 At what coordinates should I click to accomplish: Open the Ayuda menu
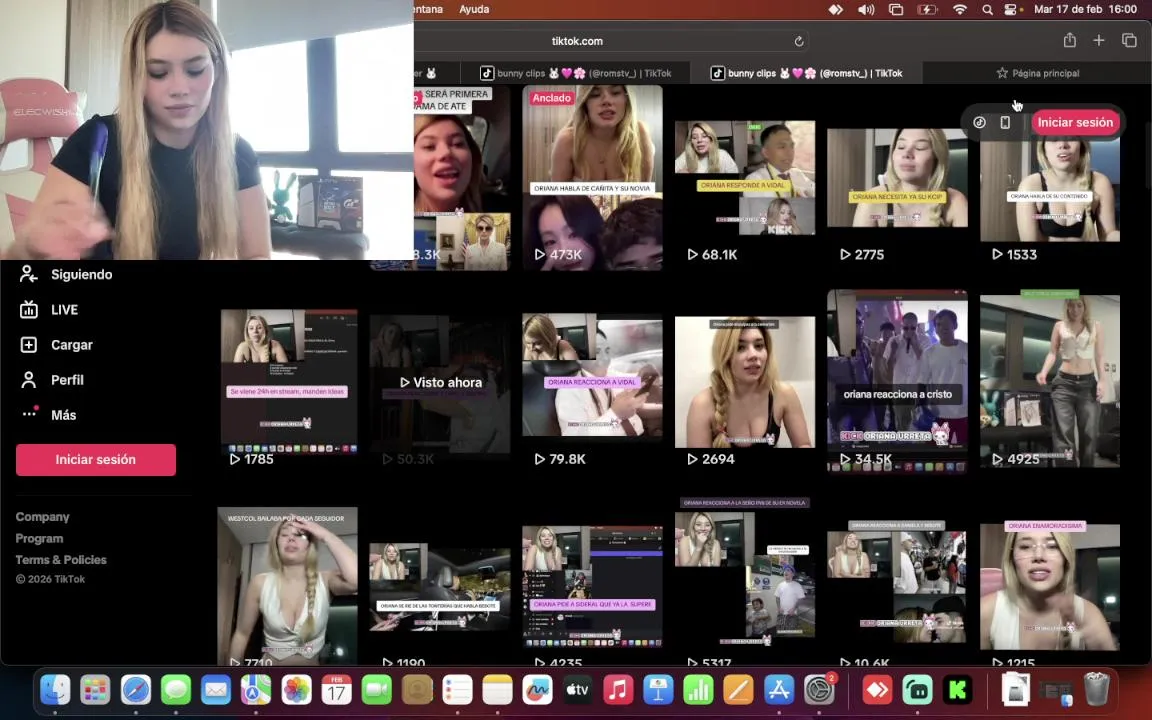point(474,10)
